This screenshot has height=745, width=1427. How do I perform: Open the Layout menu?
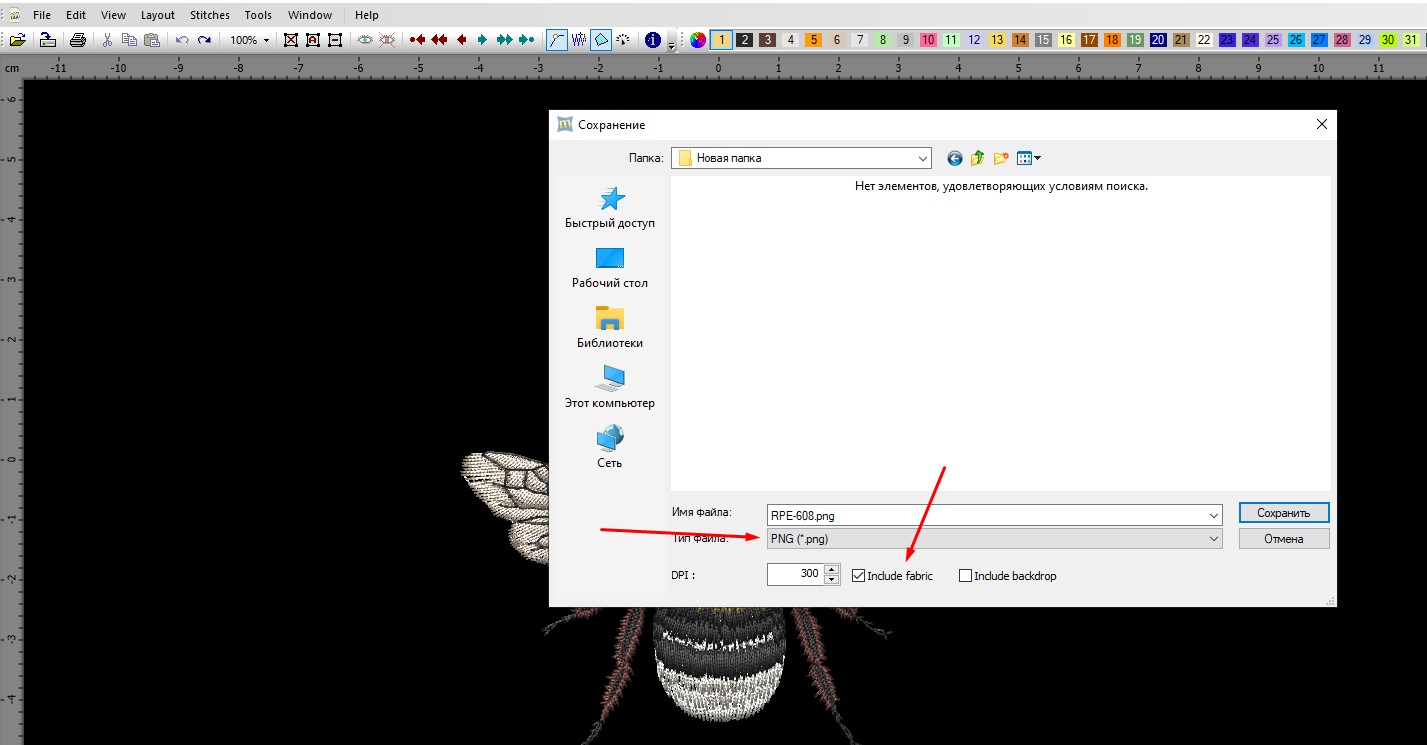(x=157, y=15)
